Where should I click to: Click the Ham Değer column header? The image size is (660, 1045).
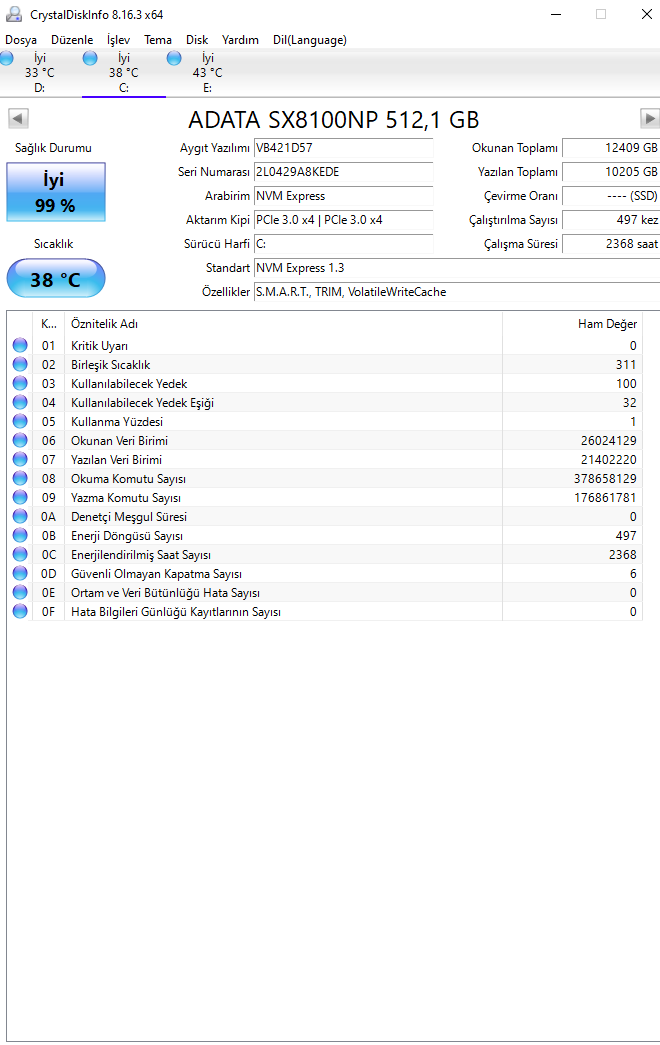[x=573, y=324]
